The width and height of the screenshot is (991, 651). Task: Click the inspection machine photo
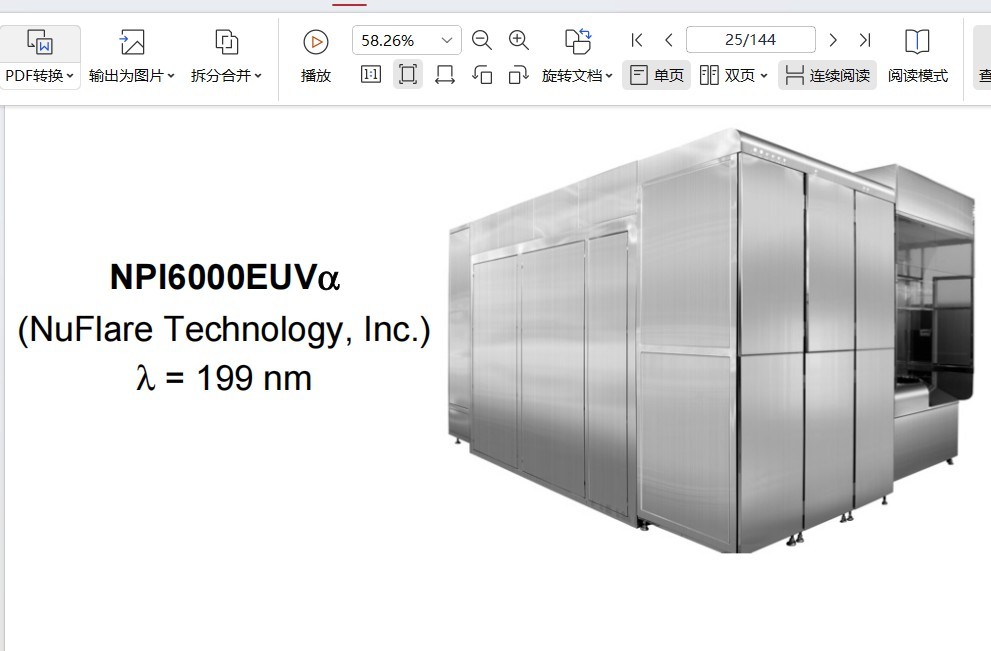pyautogui.click(x=711, y=341)
